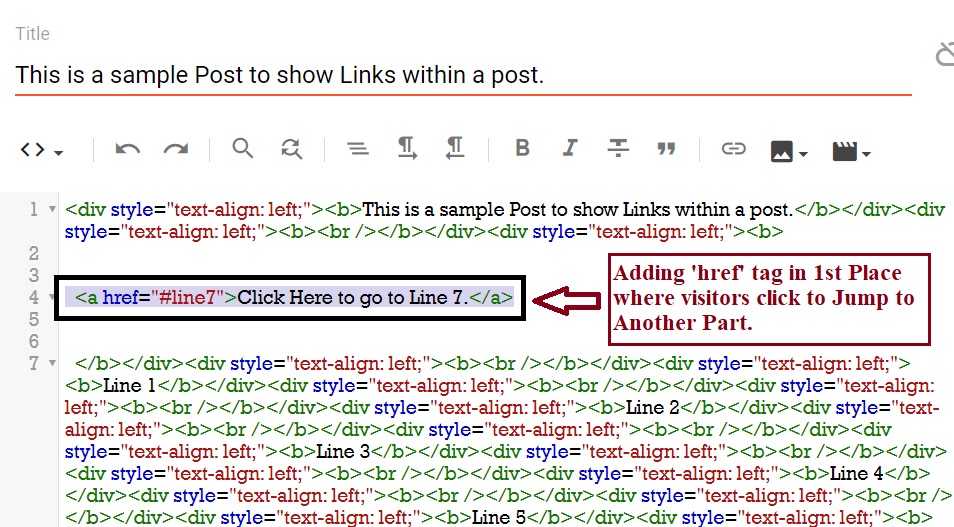This screenshot has height=527, width=954.
Task: Set left-to-right text direction
Action: click(407, 148)
